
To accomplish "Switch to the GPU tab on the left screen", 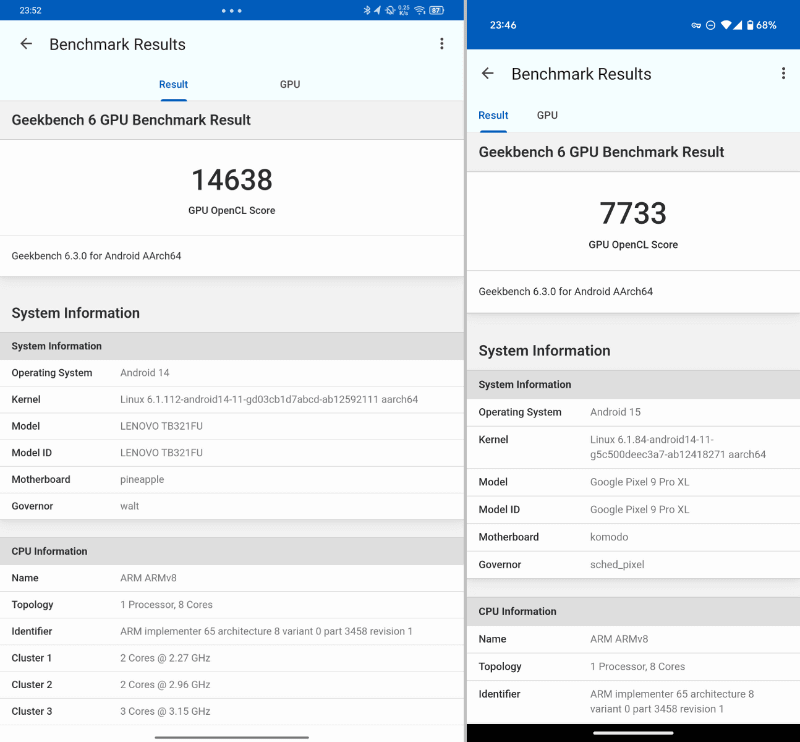I will [x=290, y=84].
